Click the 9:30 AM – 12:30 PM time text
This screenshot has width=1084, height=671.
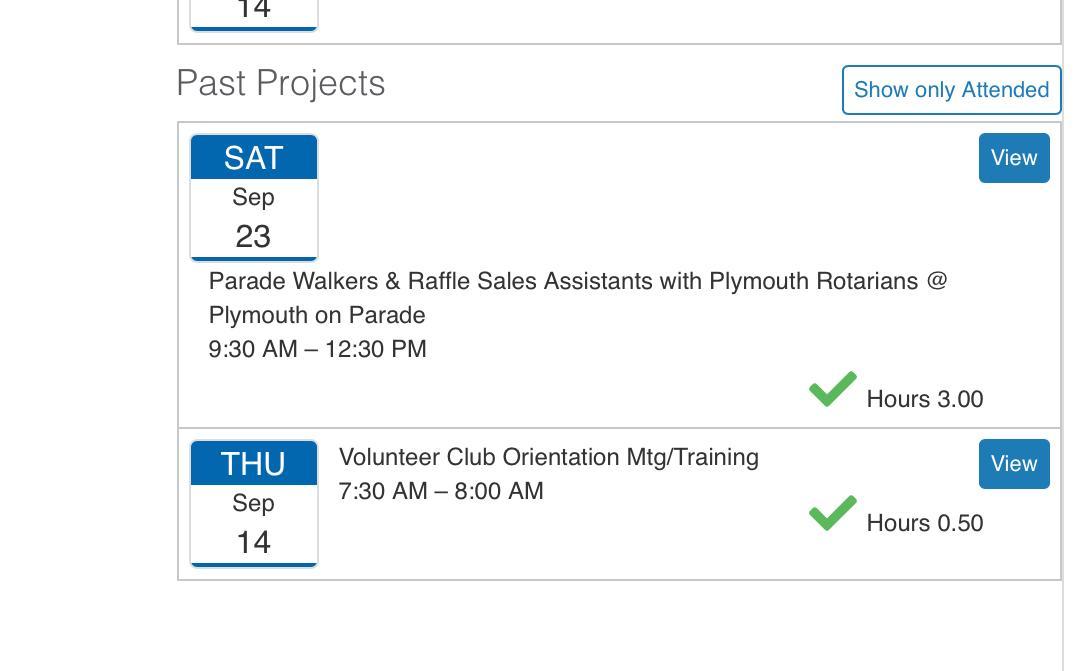[x=317, y=349]
